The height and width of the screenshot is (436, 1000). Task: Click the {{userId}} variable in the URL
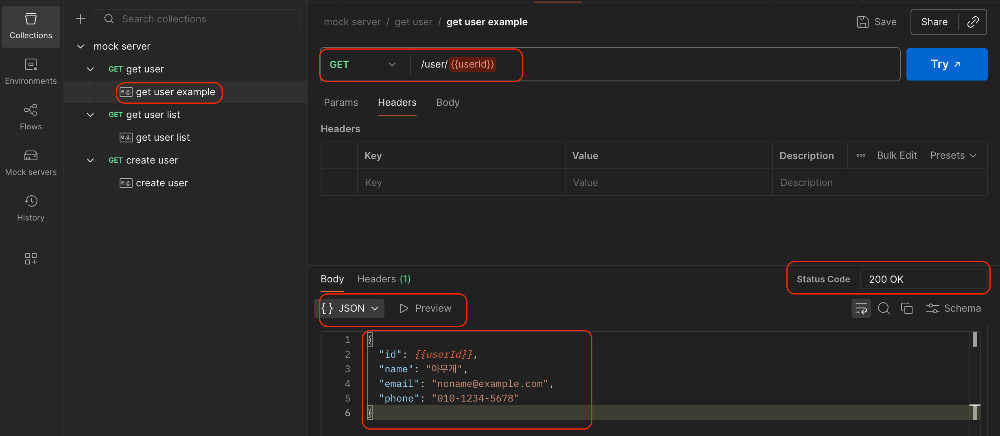(473, 64)
